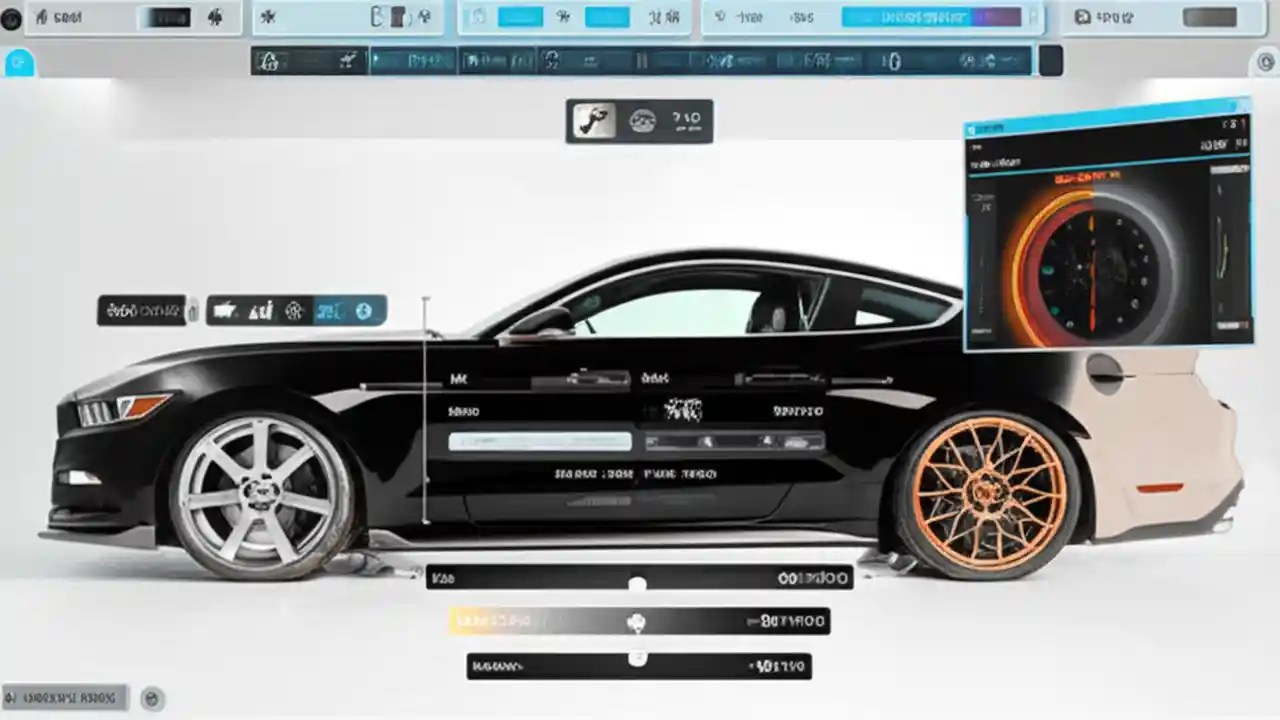Open the wheel rim tool near the car
This screenshot has width=1280, height=720.
pos(296,311)
